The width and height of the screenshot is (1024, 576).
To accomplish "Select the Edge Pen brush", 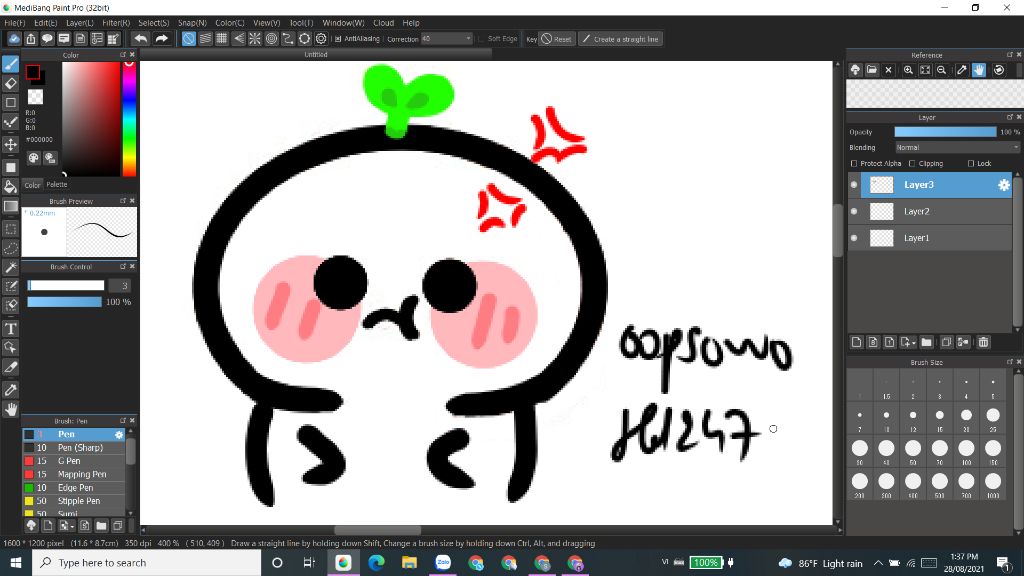I will point(74,488).
